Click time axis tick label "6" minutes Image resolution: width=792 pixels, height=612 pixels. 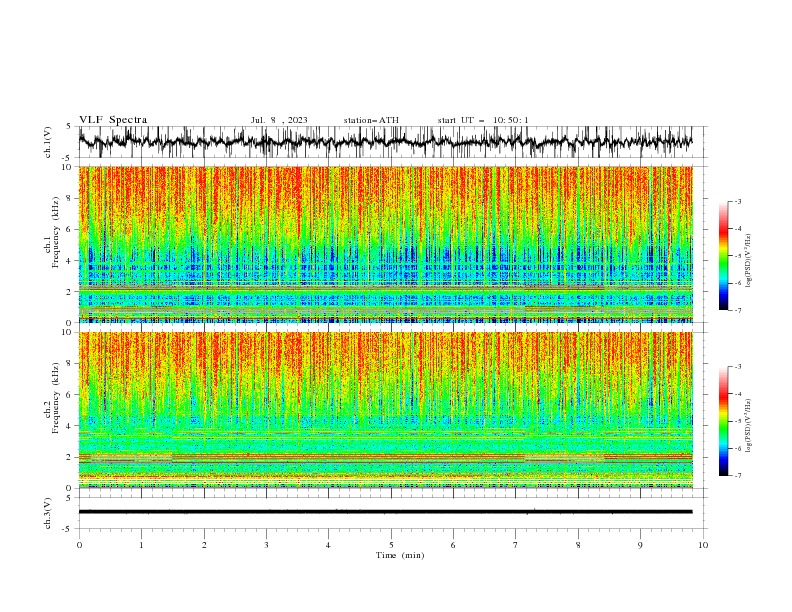point(453,545)
